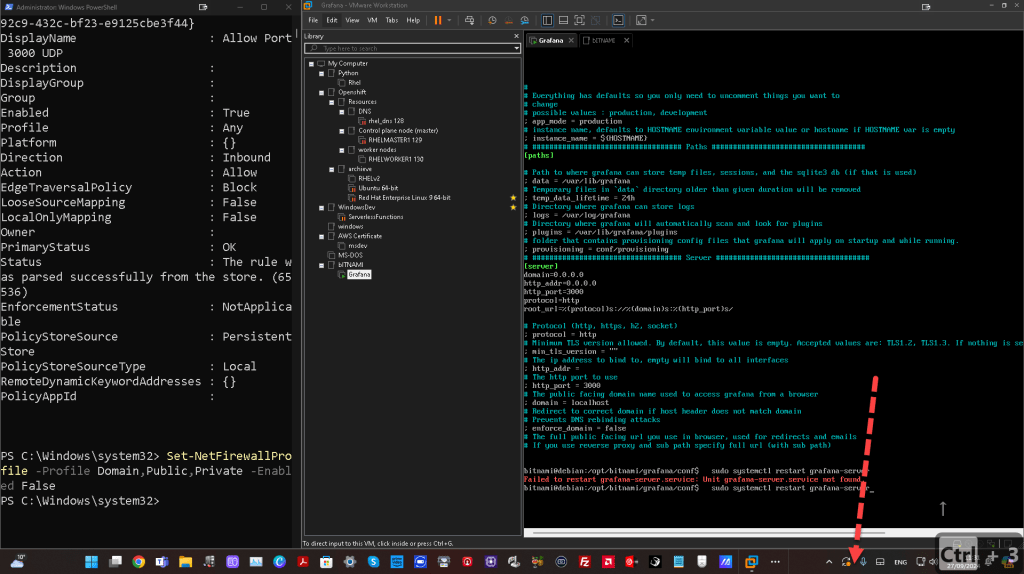Revert VM to snapshot icon

(508, 20)
